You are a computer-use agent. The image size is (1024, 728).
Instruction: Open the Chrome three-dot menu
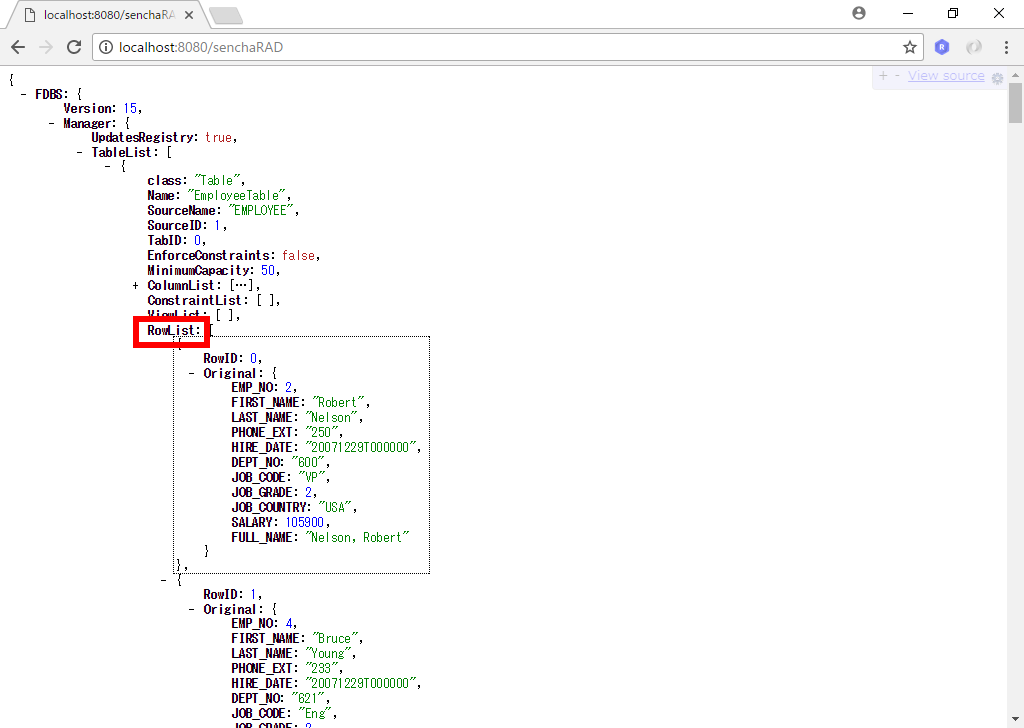1006,47
